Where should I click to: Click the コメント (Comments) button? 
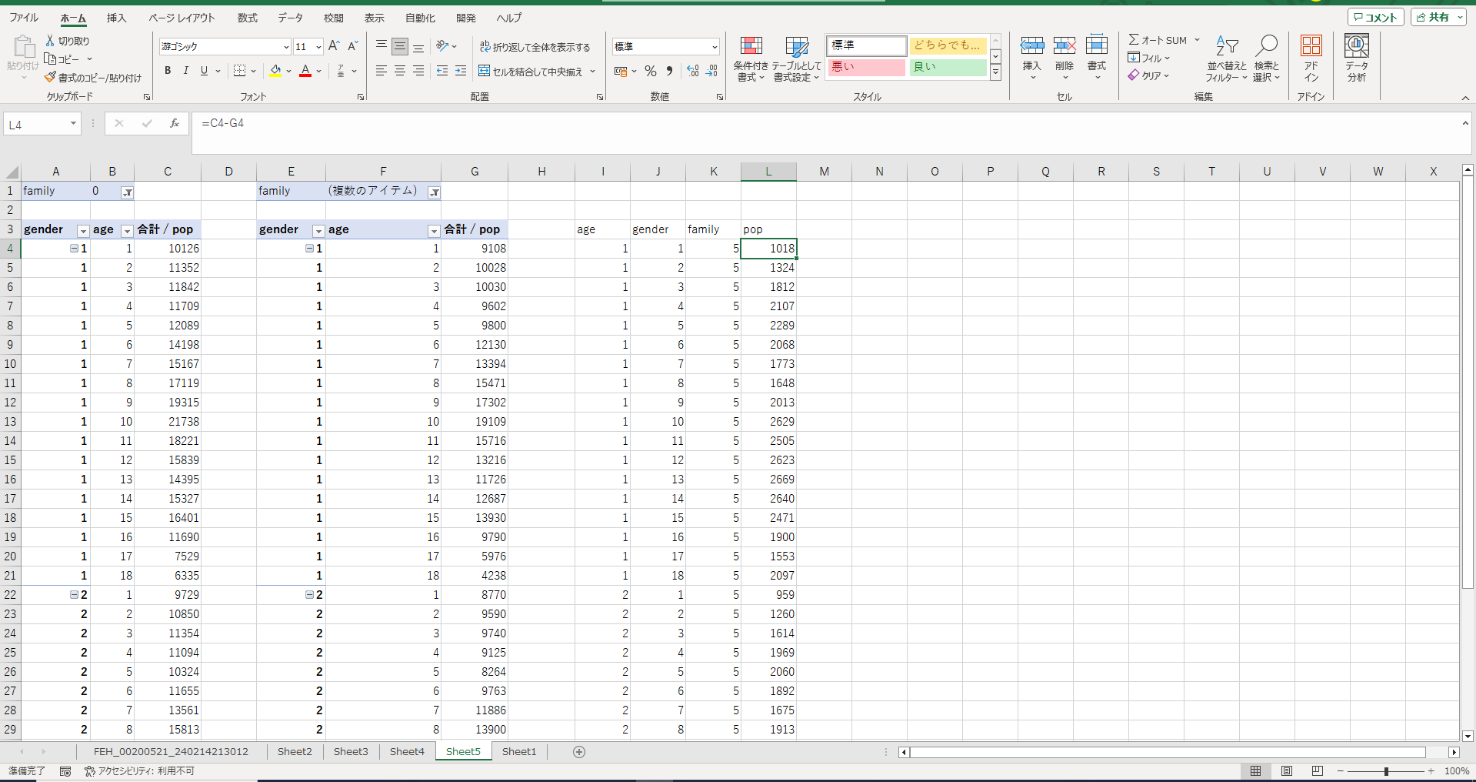click(1375, 17)
